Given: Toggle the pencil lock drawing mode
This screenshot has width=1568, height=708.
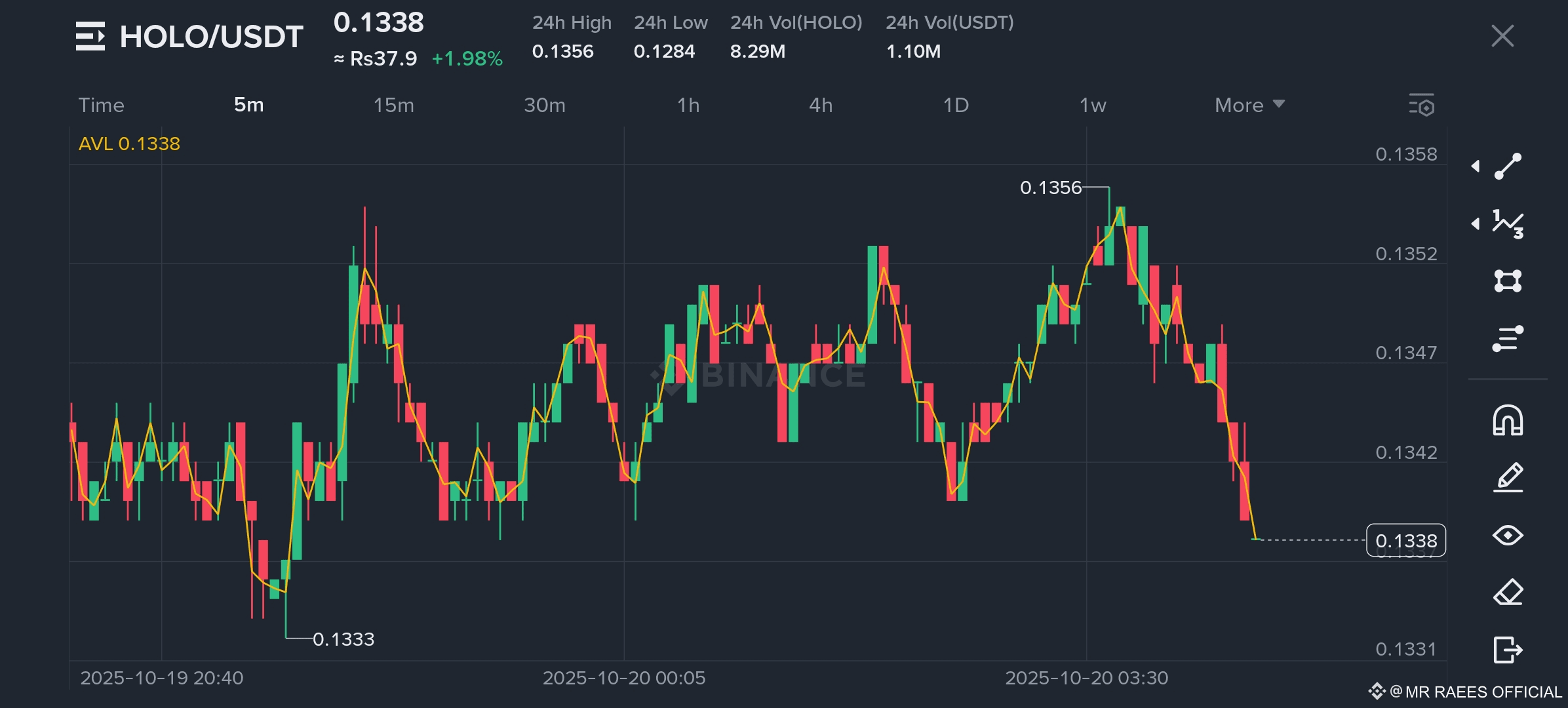Looking at the screenshot, I should (1508, 477).
